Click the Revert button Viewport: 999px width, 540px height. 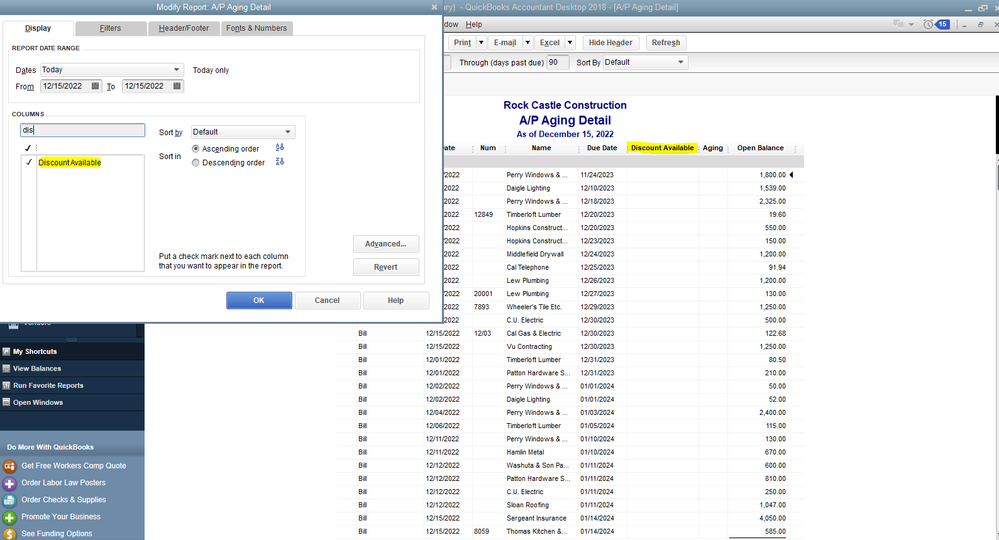click(385, 267)
